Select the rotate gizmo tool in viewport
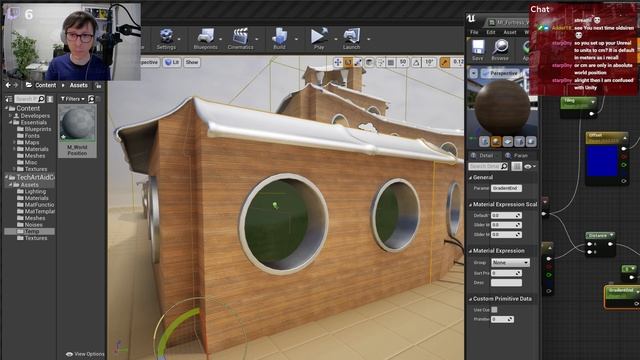 348,62
